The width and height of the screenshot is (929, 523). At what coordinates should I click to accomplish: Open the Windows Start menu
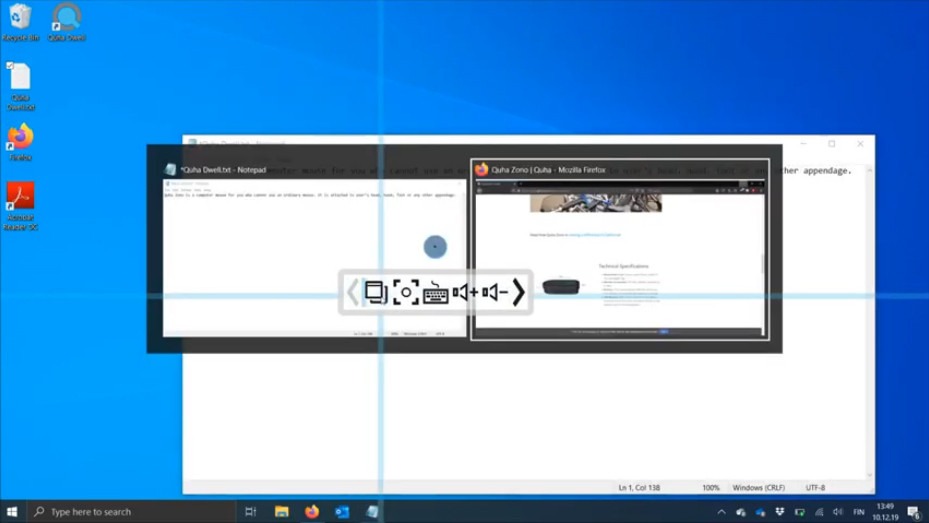pos(12,511)
